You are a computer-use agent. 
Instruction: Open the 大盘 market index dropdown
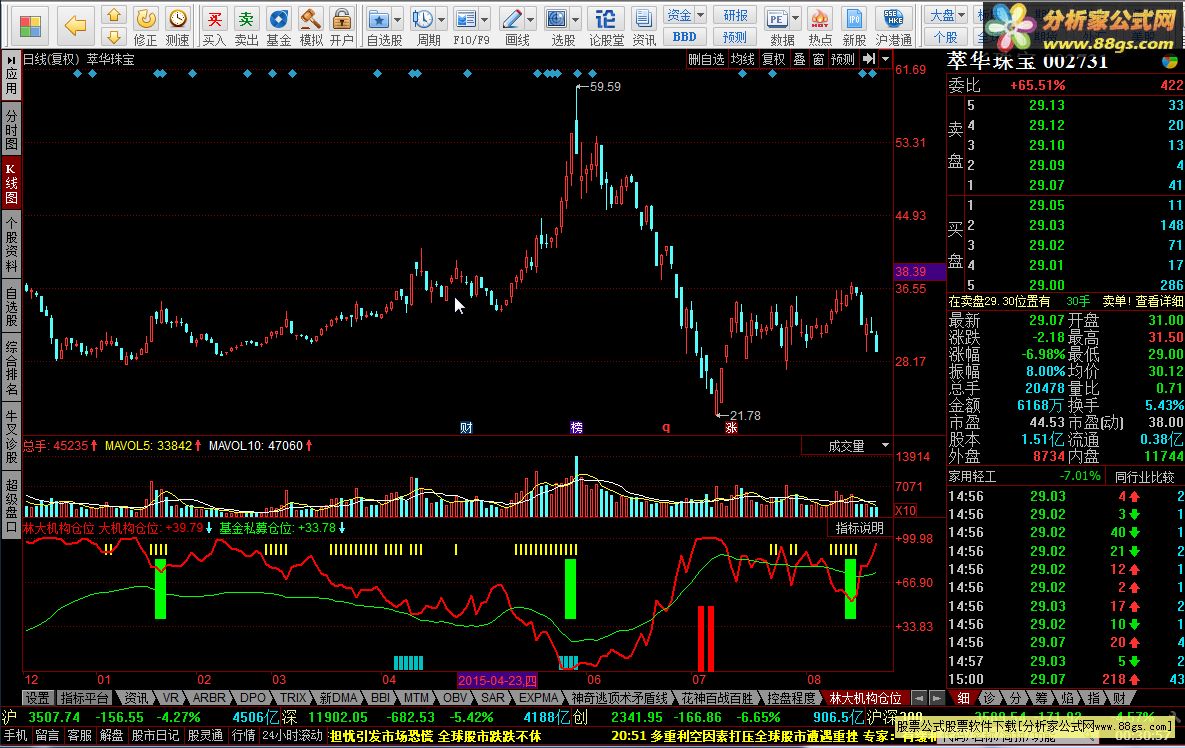click(x=947, y=15)
